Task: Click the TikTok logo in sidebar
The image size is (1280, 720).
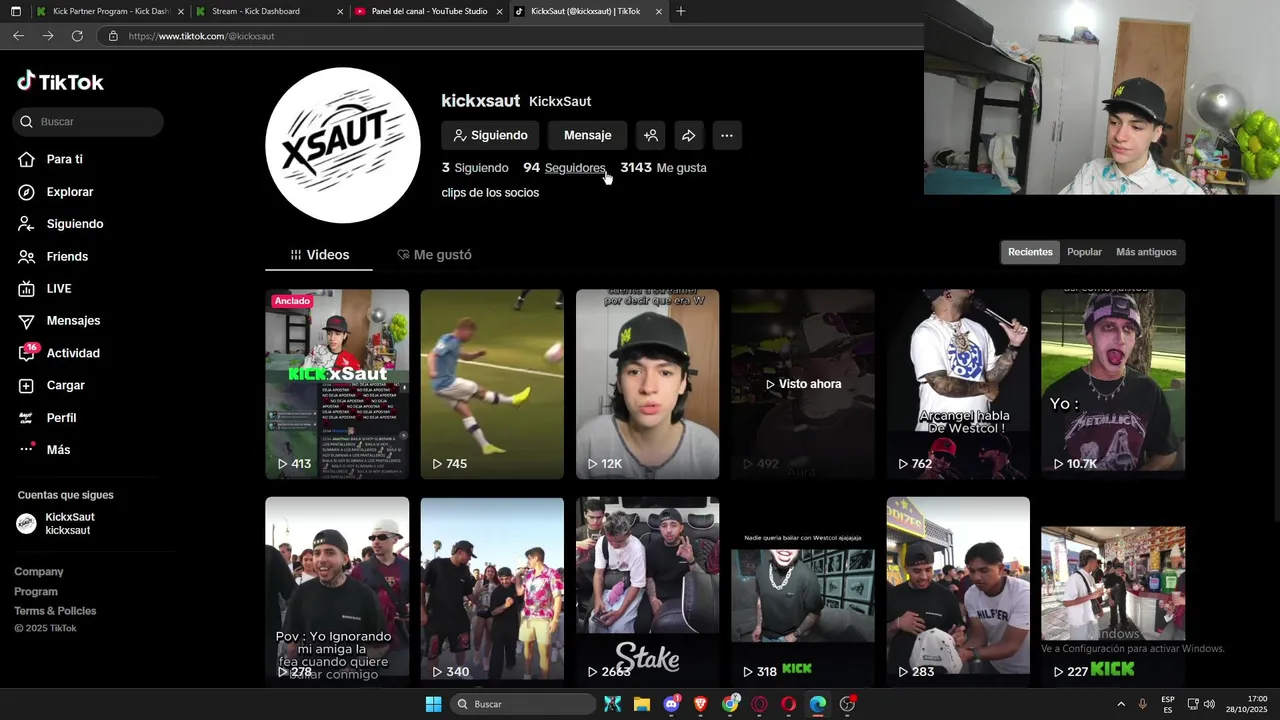Action: [60, 82]
